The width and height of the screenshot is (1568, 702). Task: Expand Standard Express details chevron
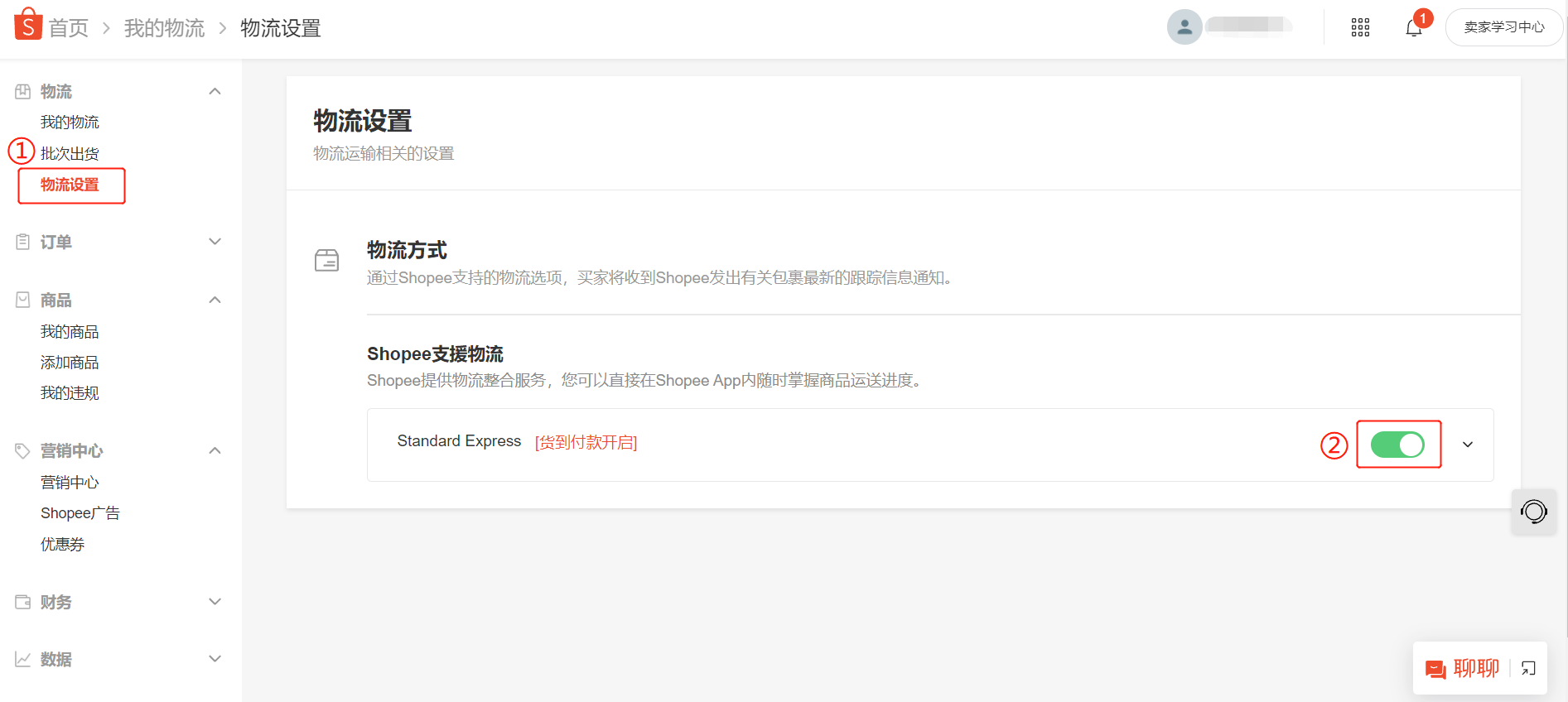[x=1468, y=445]
